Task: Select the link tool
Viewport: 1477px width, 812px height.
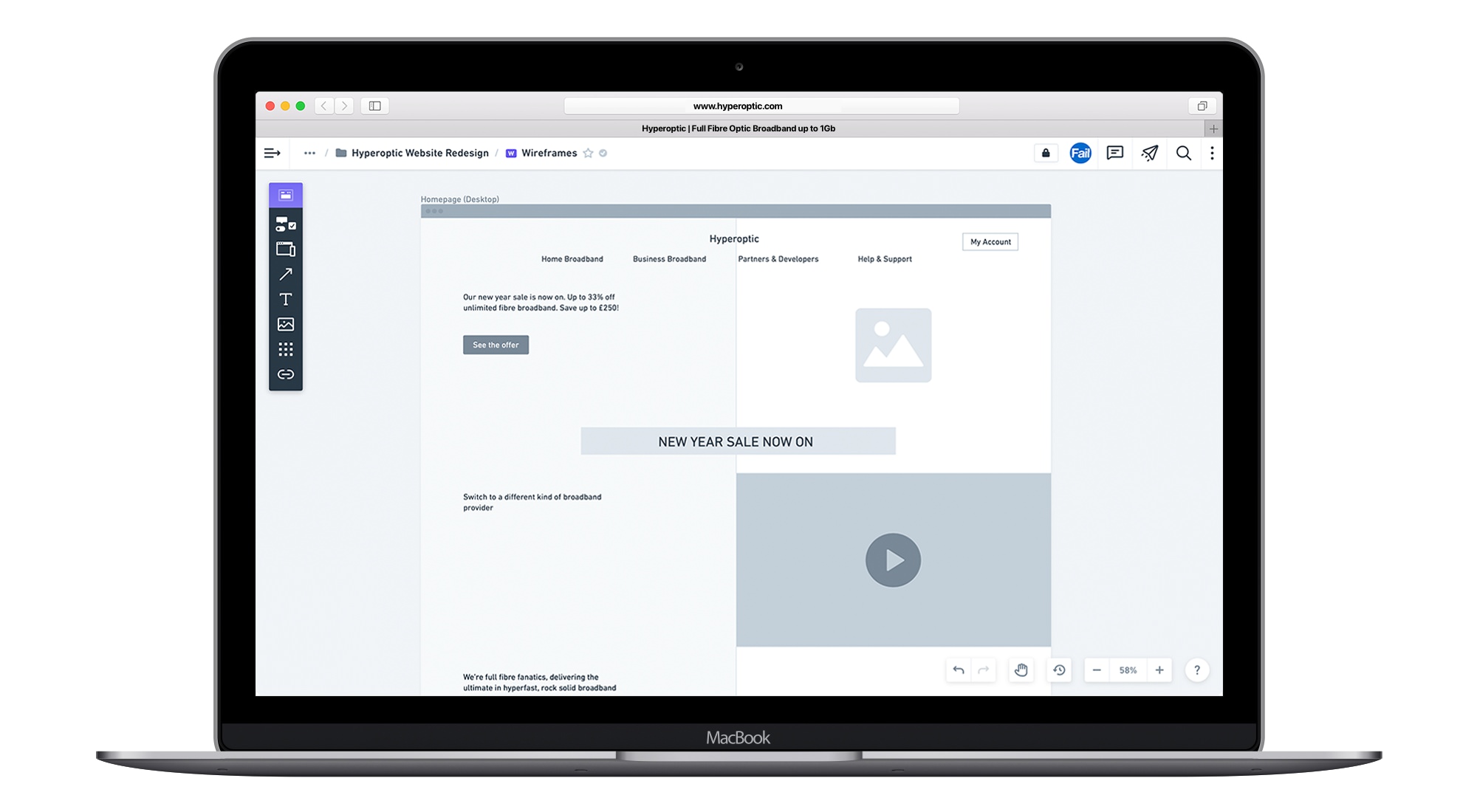Action: pyautogui.click(x=286, y=374)
